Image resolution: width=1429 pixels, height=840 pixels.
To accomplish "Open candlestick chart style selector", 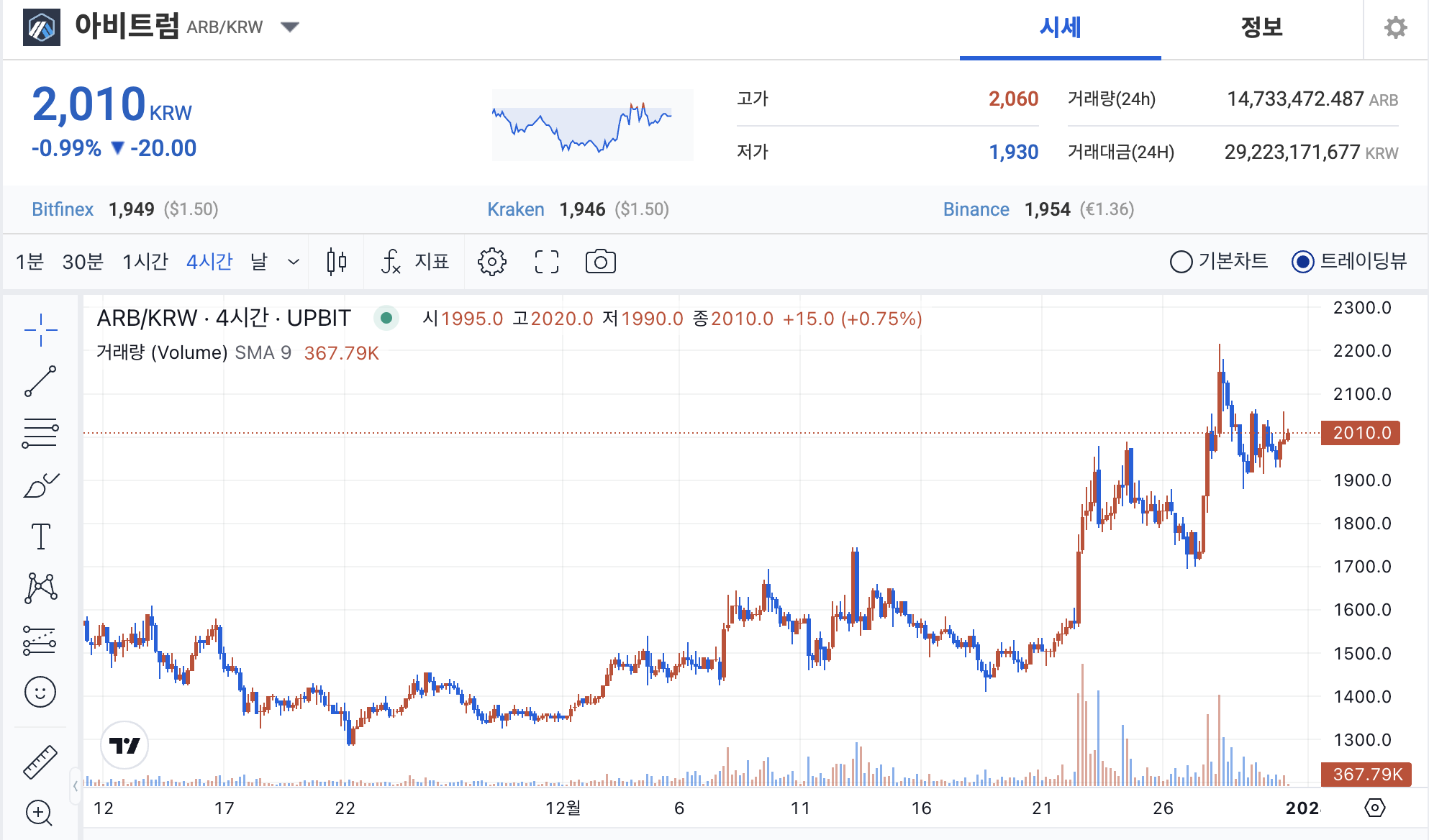I will 336,262.
